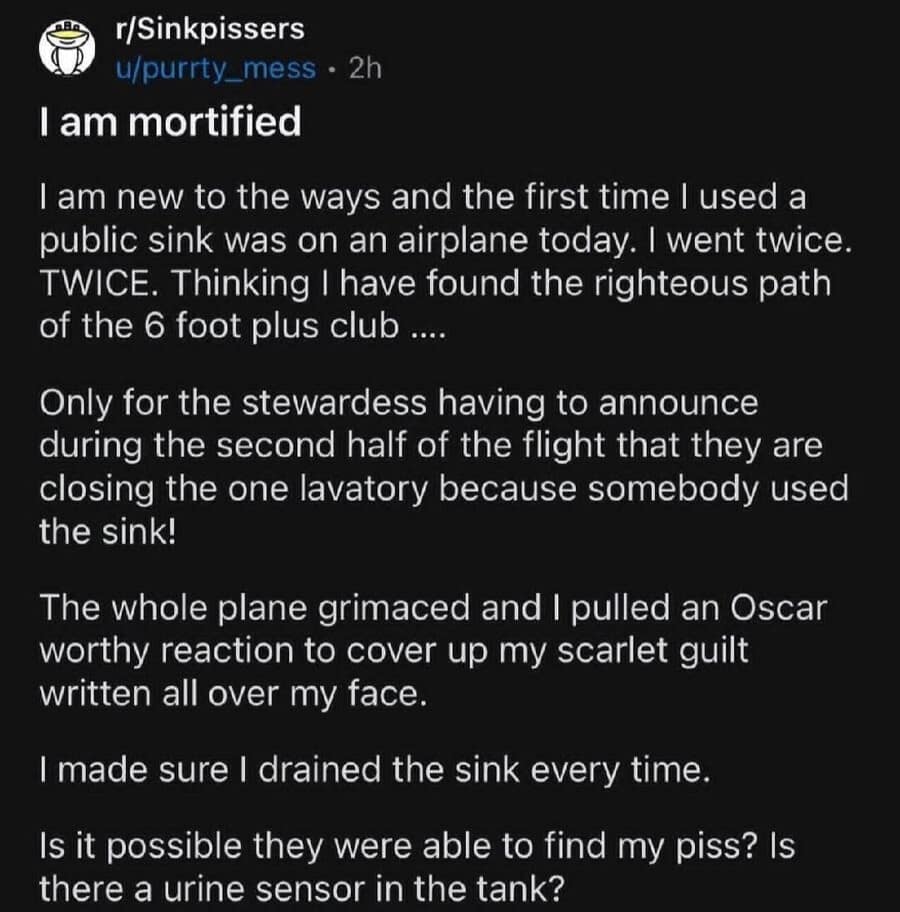Click the line 'closing the one lavatory because somebody used'

(444, 489)
